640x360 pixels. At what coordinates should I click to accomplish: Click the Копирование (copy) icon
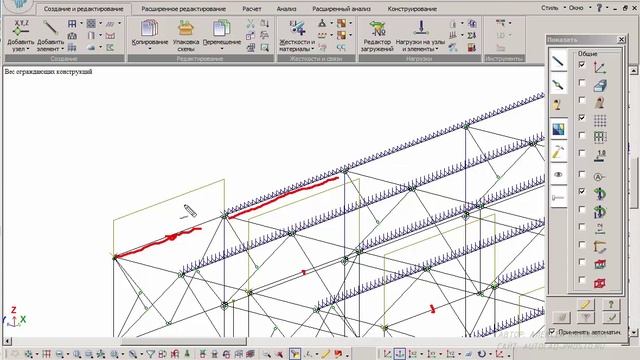tap(149, 29)
